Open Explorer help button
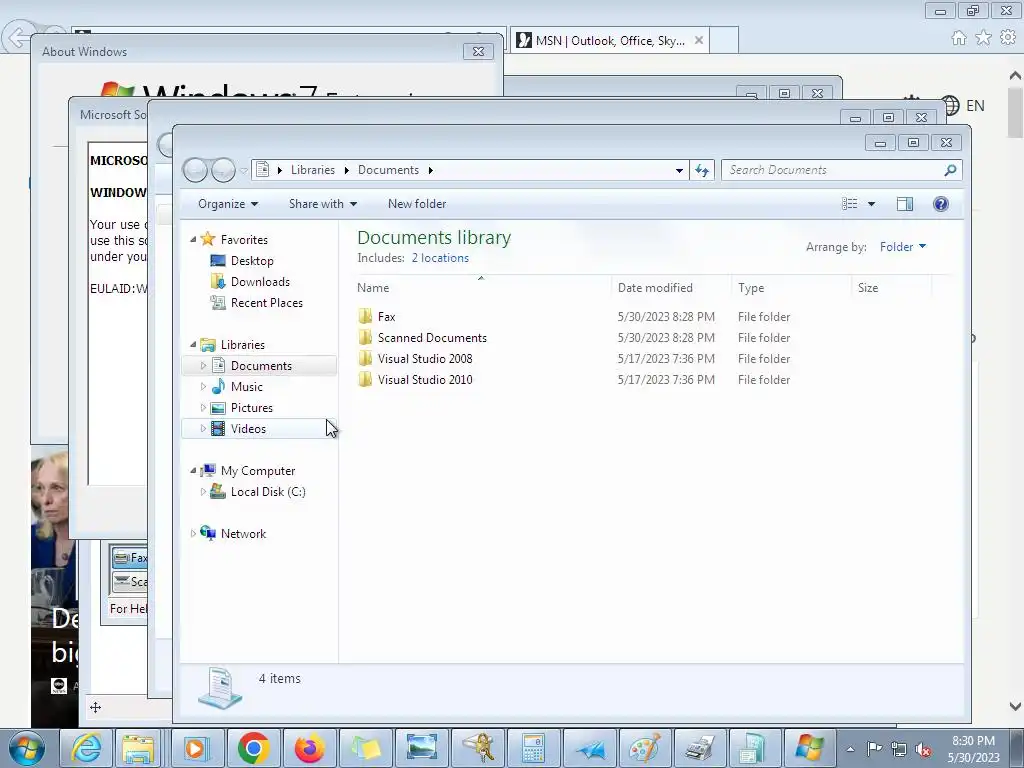 click(x=940, y=204)
